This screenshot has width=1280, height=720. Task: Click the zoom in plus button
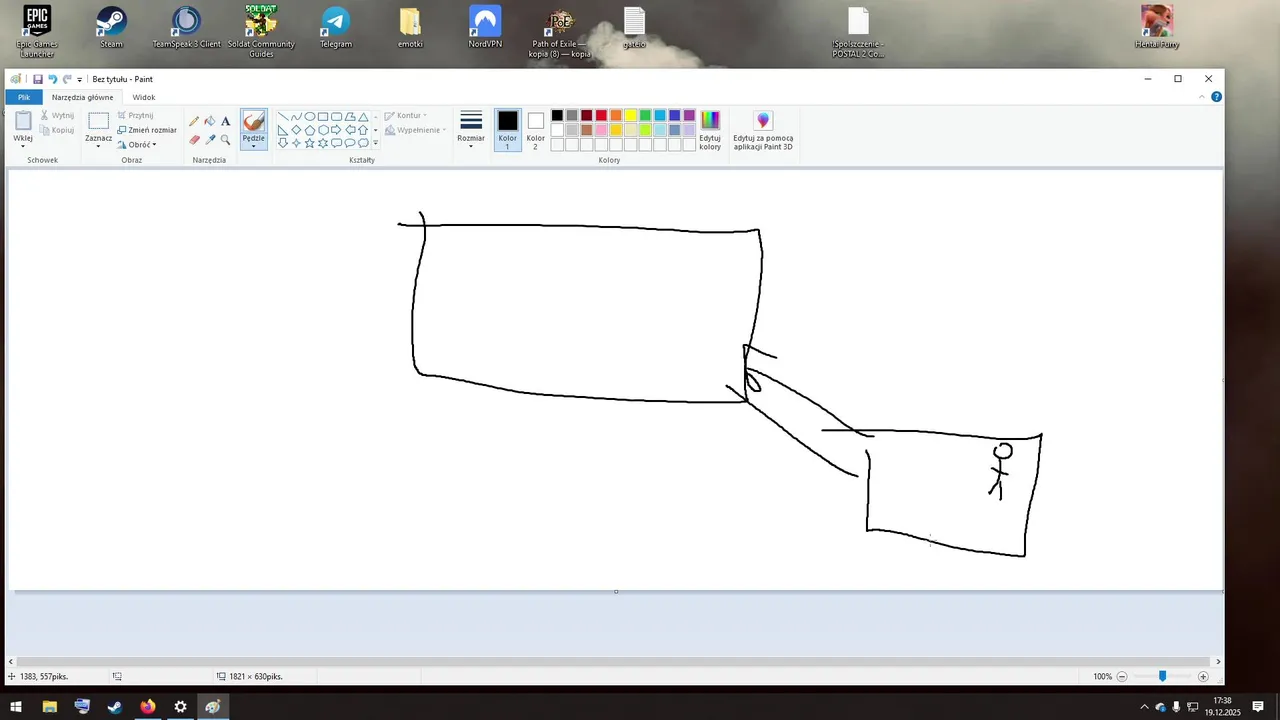click(x=1203, y=677)
